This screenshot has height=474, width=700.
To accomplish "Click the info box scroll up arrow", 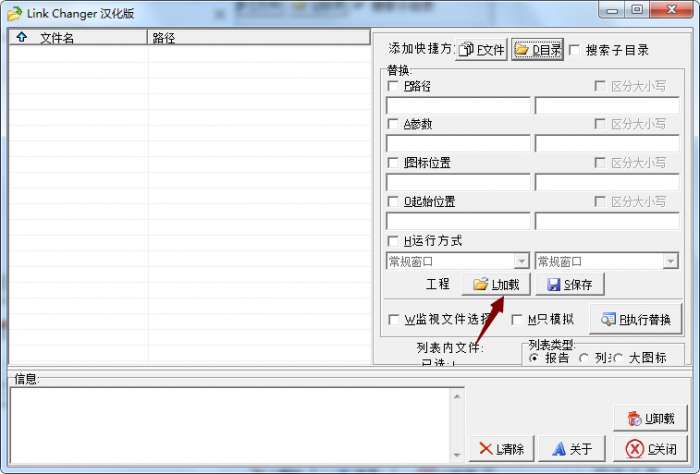I will 457,396.
